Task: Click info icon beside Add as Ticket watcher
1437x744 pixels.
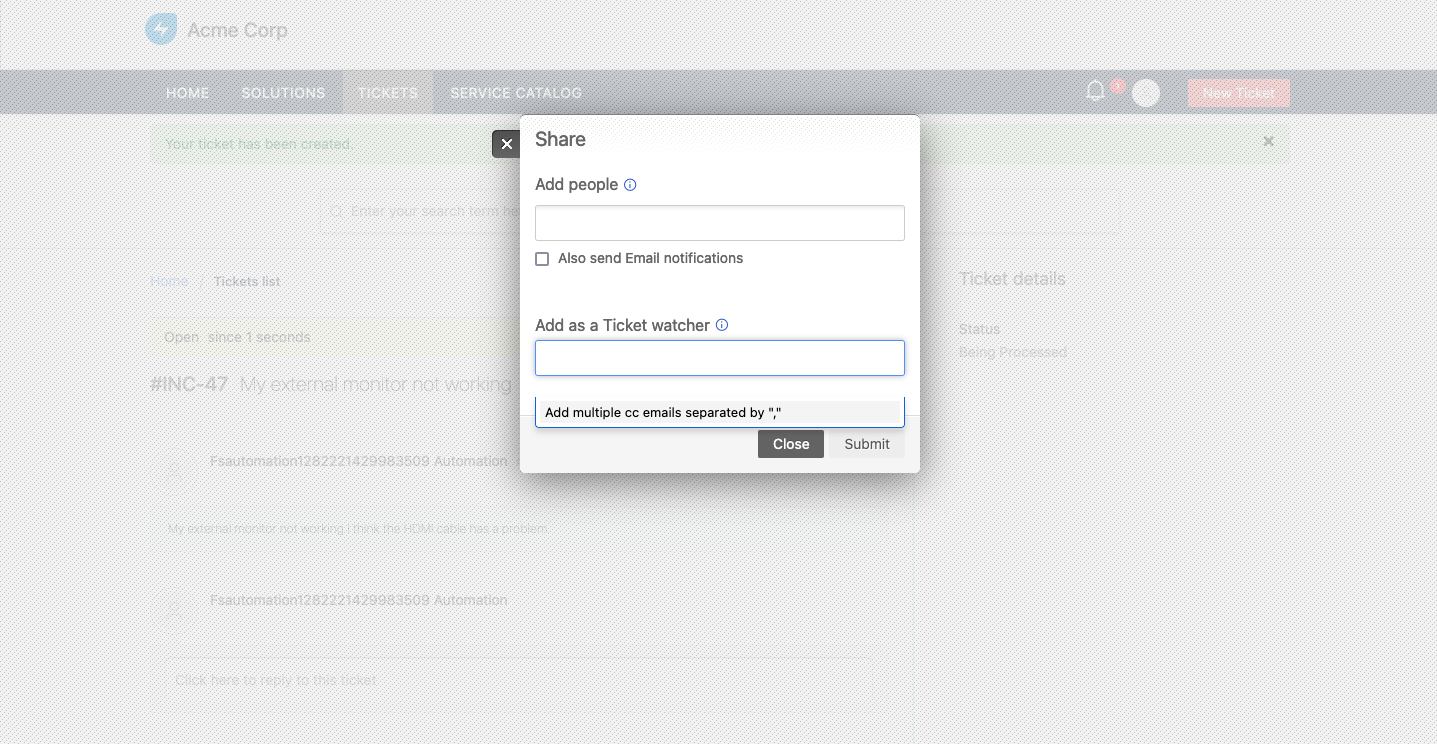Action: [x=722, y=325]
